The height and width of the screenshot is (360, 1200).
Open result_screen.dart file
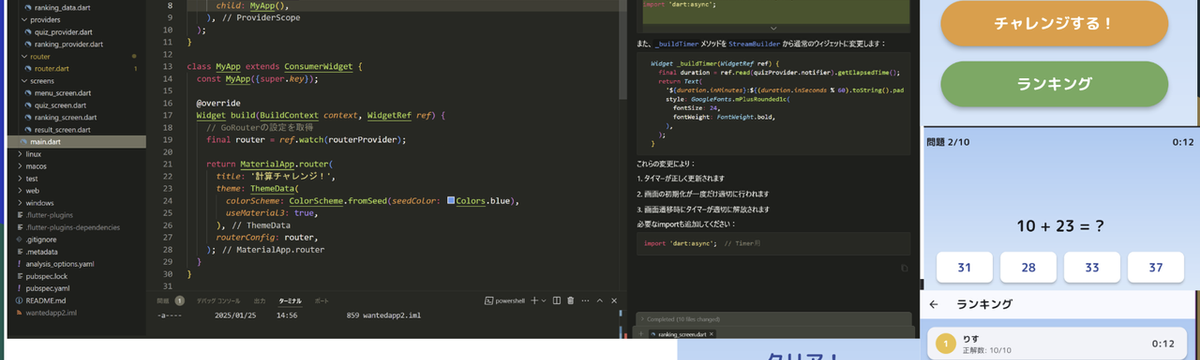point(62,130)
